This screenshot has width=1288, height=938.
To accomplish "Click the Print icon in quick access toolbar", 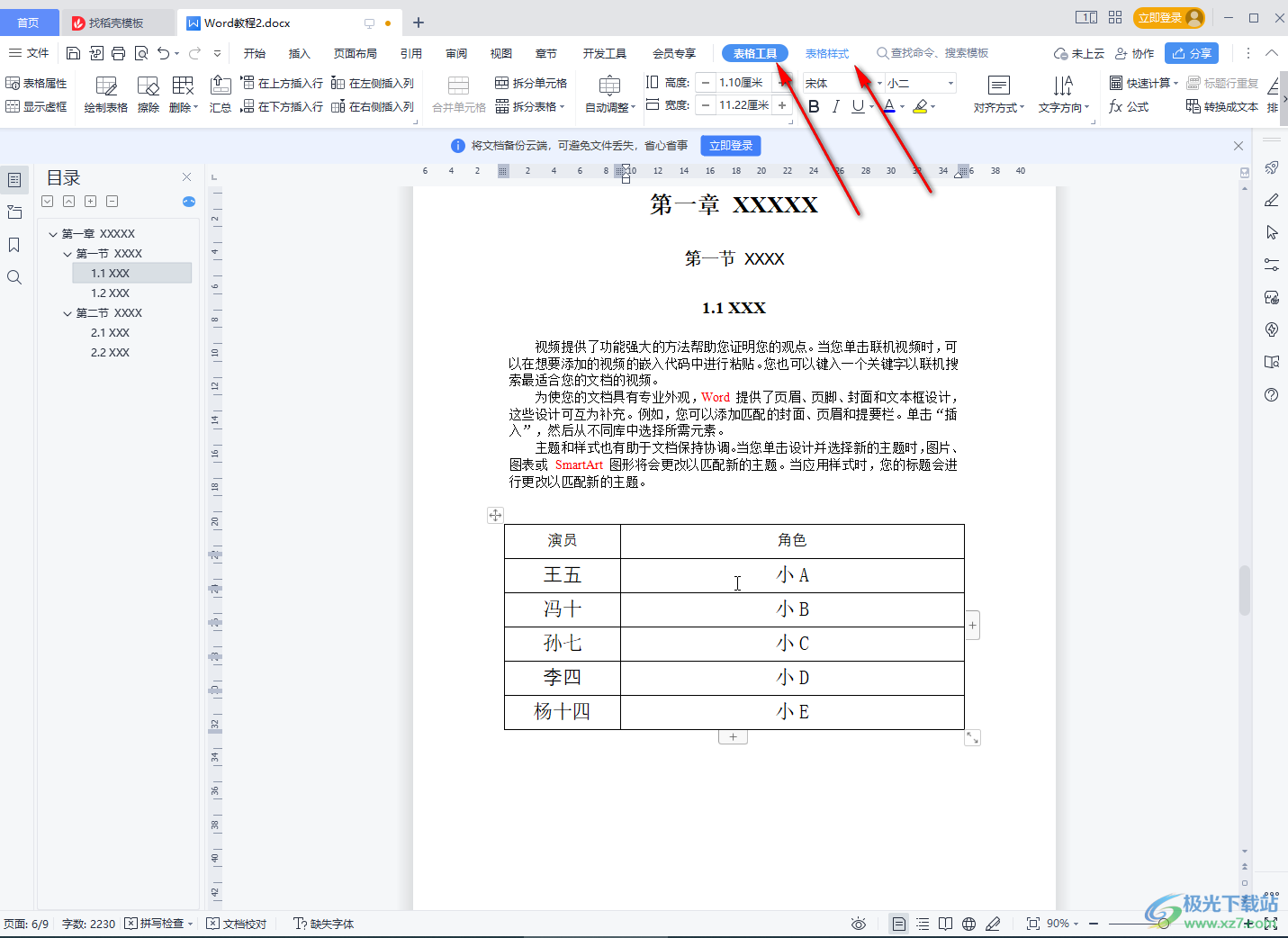I will click(118, 53).
